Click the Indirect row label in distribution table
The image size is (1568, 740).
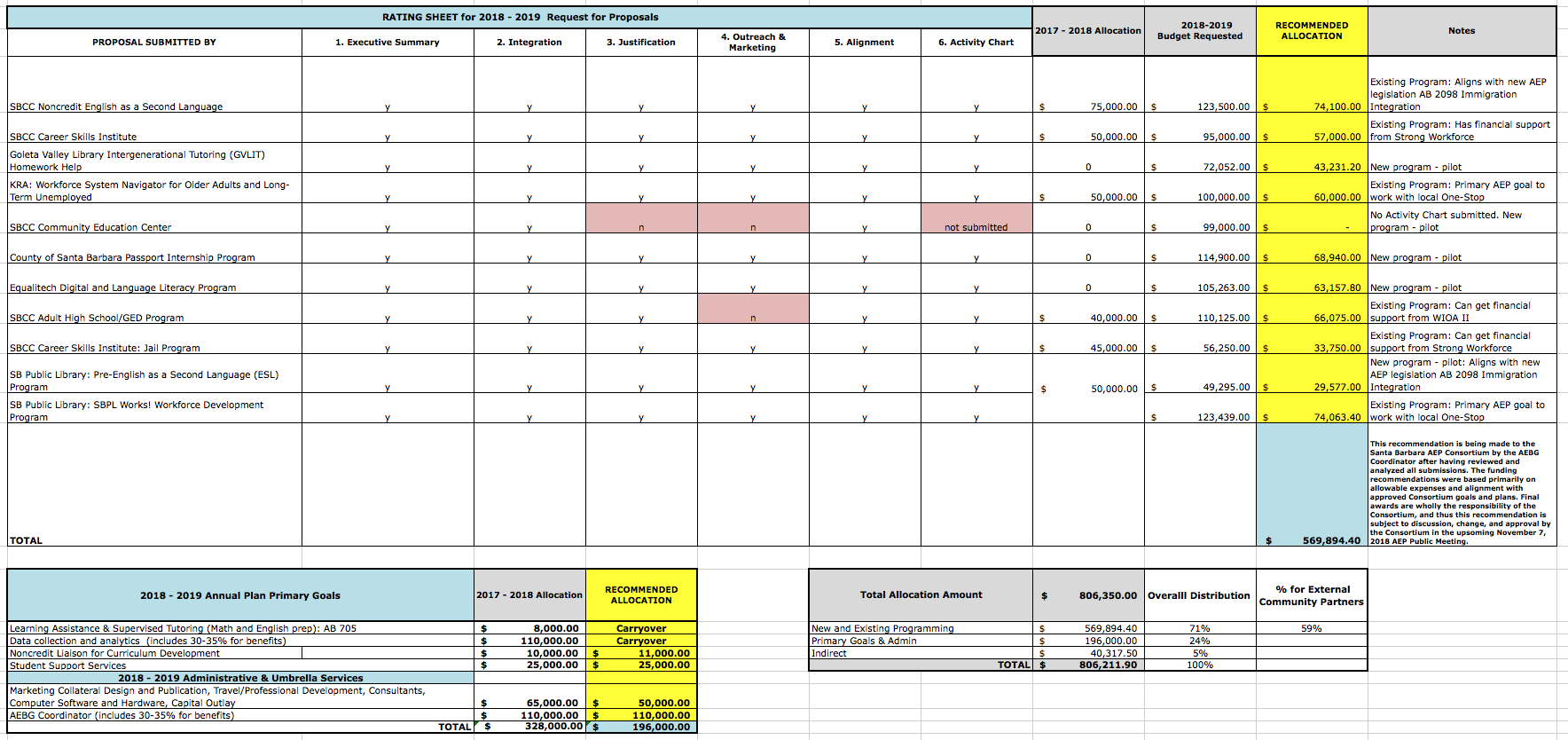829,653
